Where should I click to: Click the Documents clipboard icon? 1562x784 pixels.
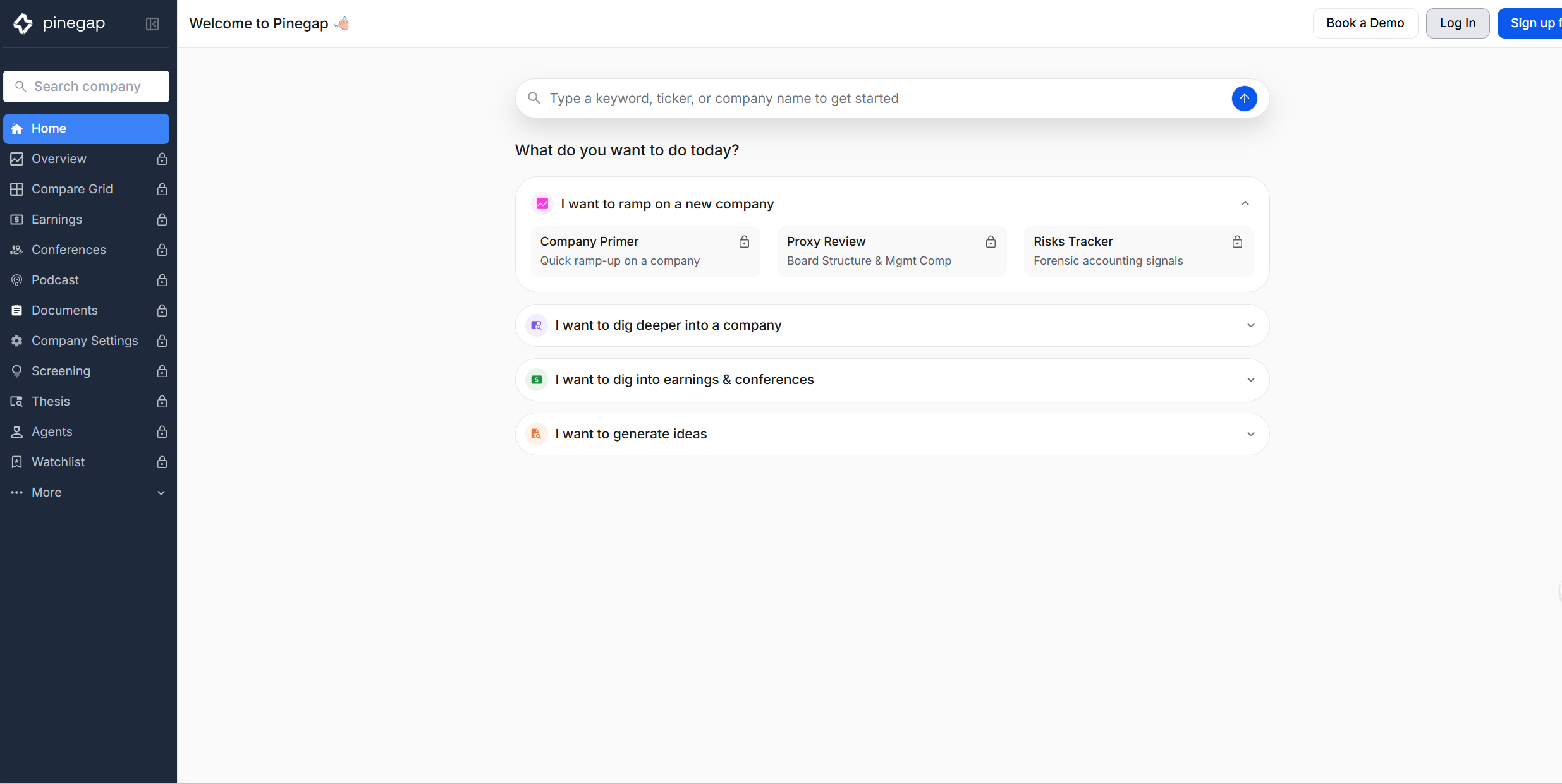[x=17, y=311]
